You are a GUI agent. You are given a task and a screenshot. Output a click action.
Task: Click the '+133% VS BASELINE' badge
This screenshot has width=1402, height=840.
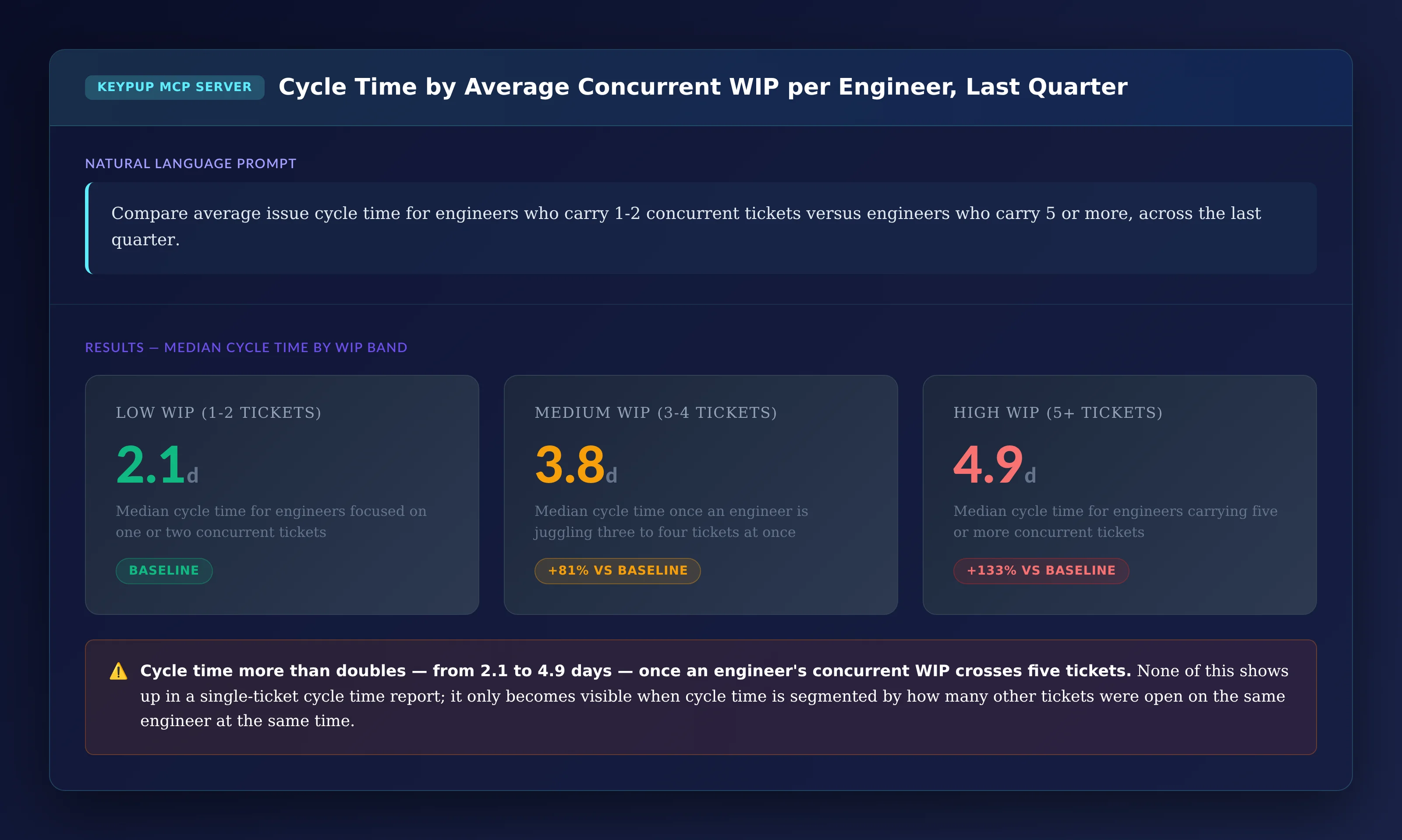click(1041, 571)
